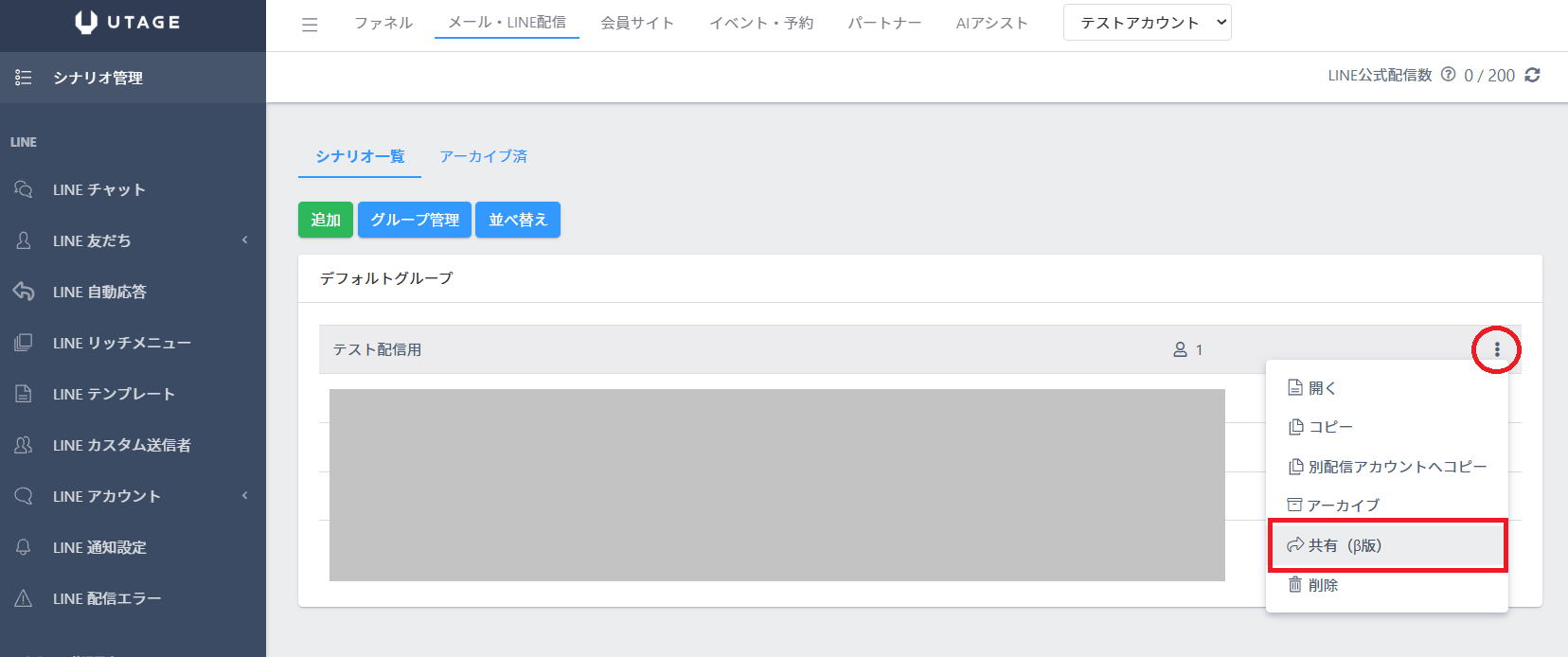Click the green 追加 button
The image size is (1568, 657).
[325, 220]
